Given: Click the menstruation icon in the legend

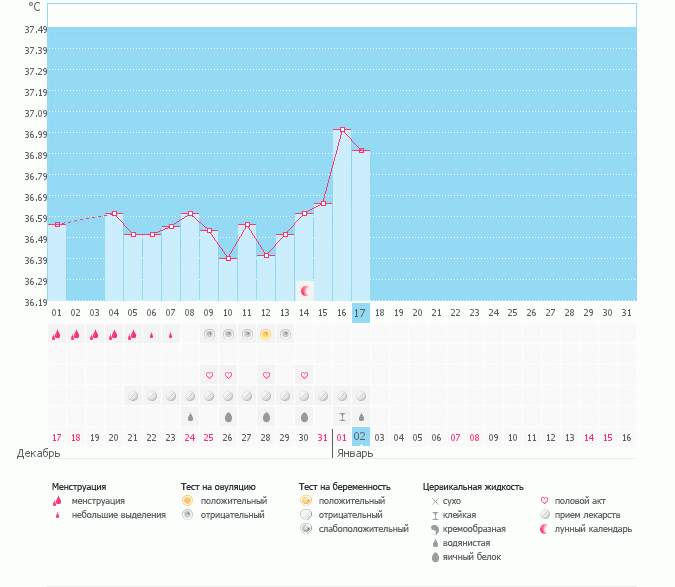Looking at the screenshot, I should (57, 501).
